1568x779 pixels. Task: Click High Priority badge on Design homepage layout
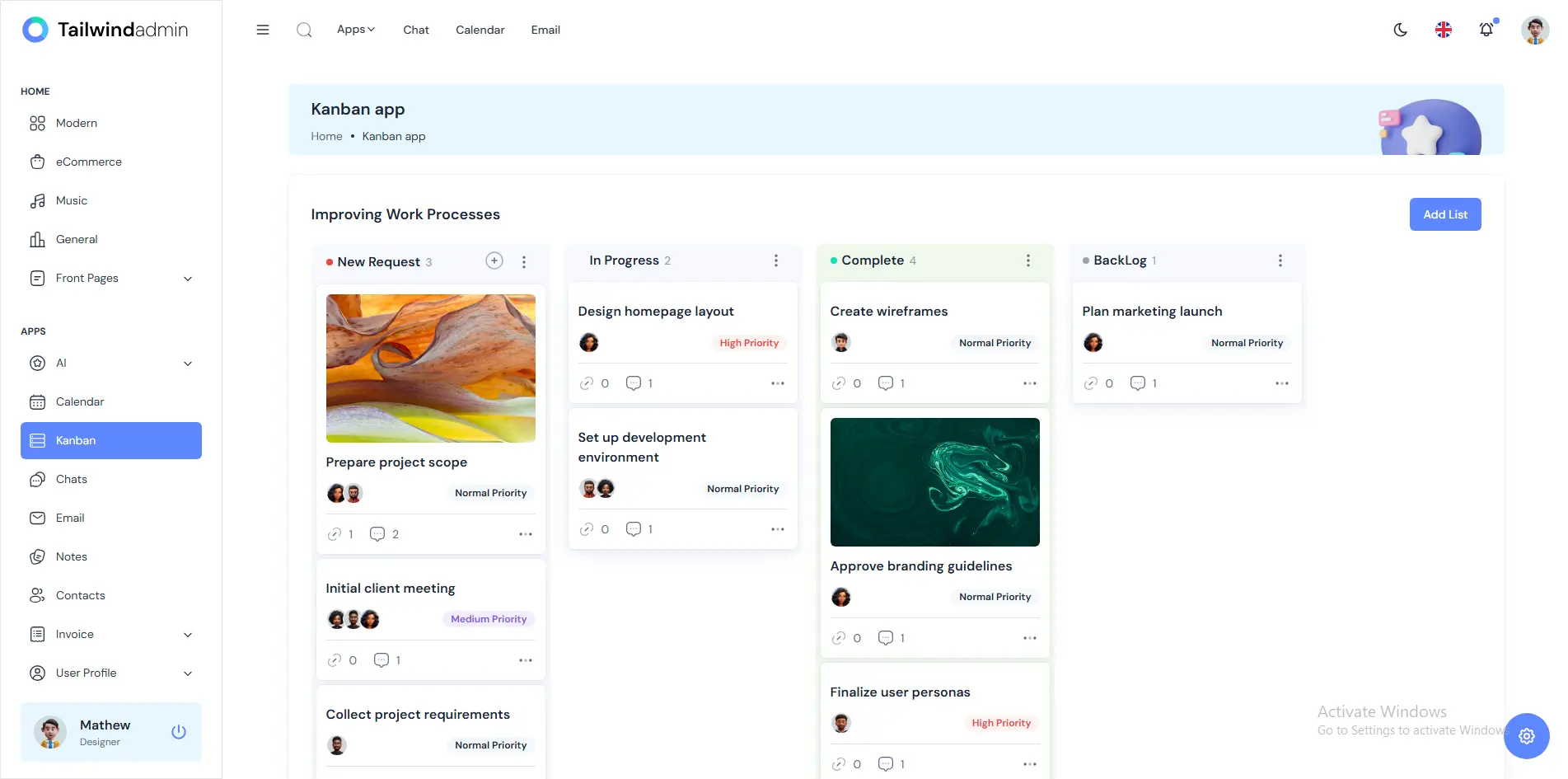[749, 343]
